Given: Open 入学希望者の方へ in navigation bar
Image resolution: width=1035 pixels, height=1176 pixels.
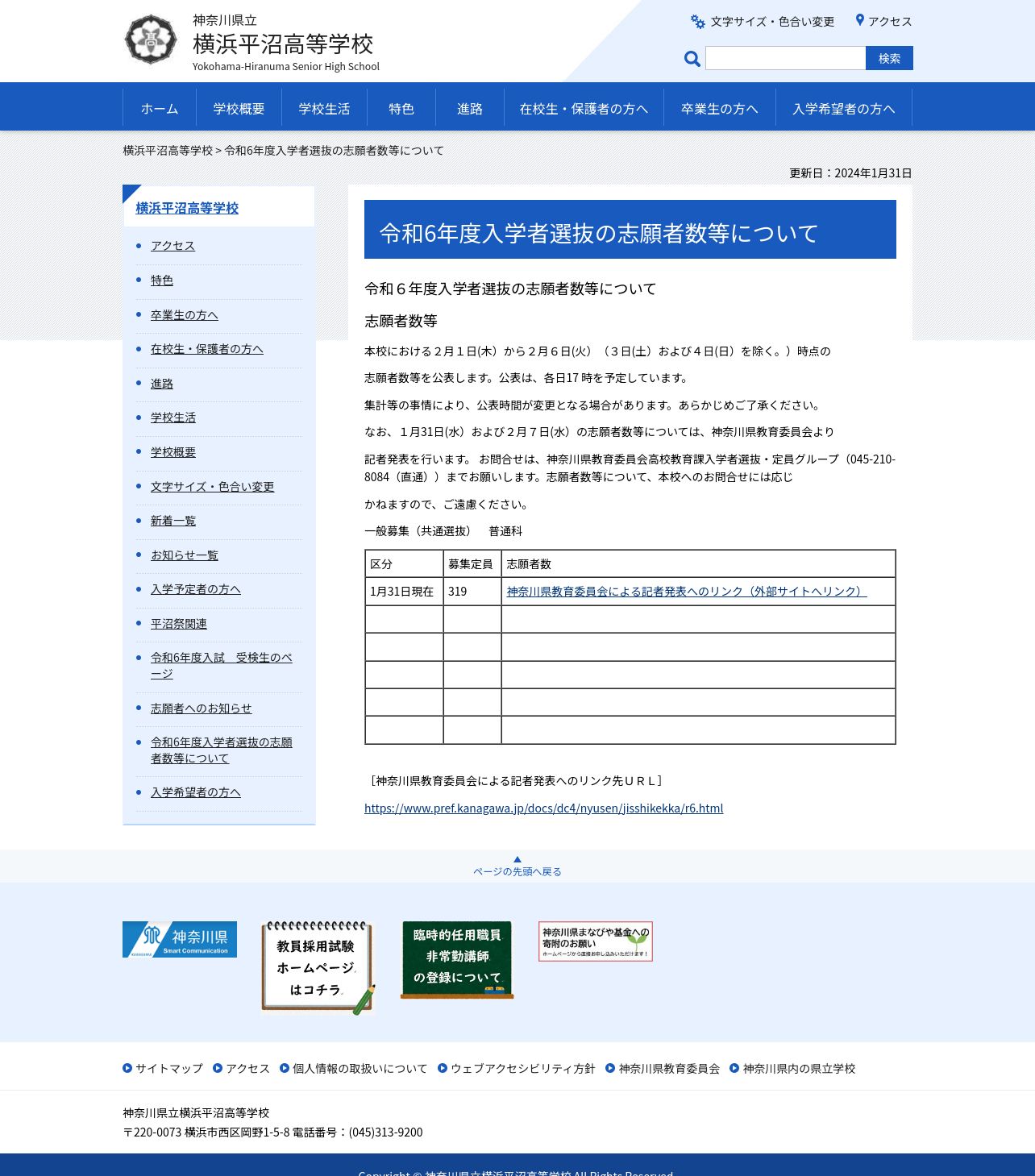Looking at the screenshot, I should (x=844, y=109).
